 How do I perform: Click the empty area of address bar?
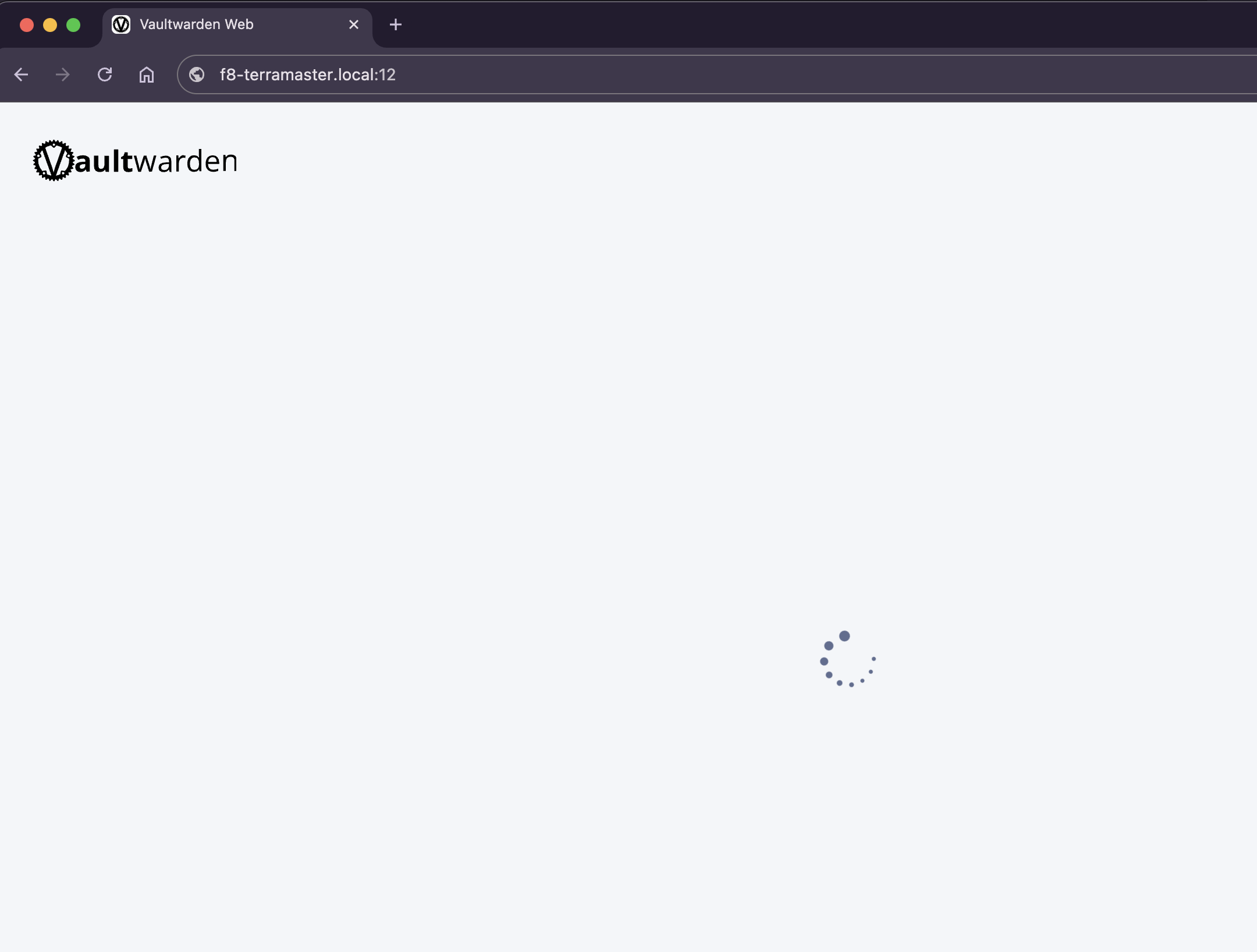tap(815, 74)
